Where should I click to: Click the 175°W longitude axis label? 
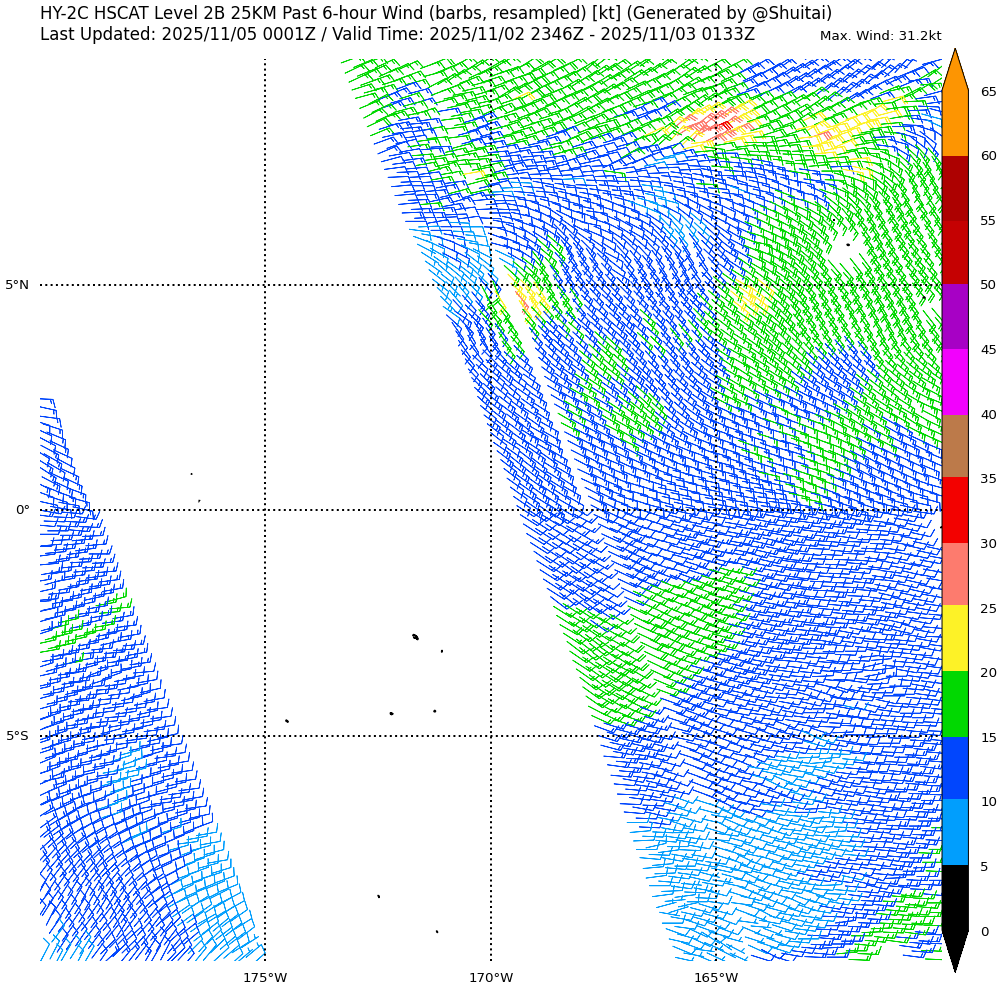tap(265, 977)
